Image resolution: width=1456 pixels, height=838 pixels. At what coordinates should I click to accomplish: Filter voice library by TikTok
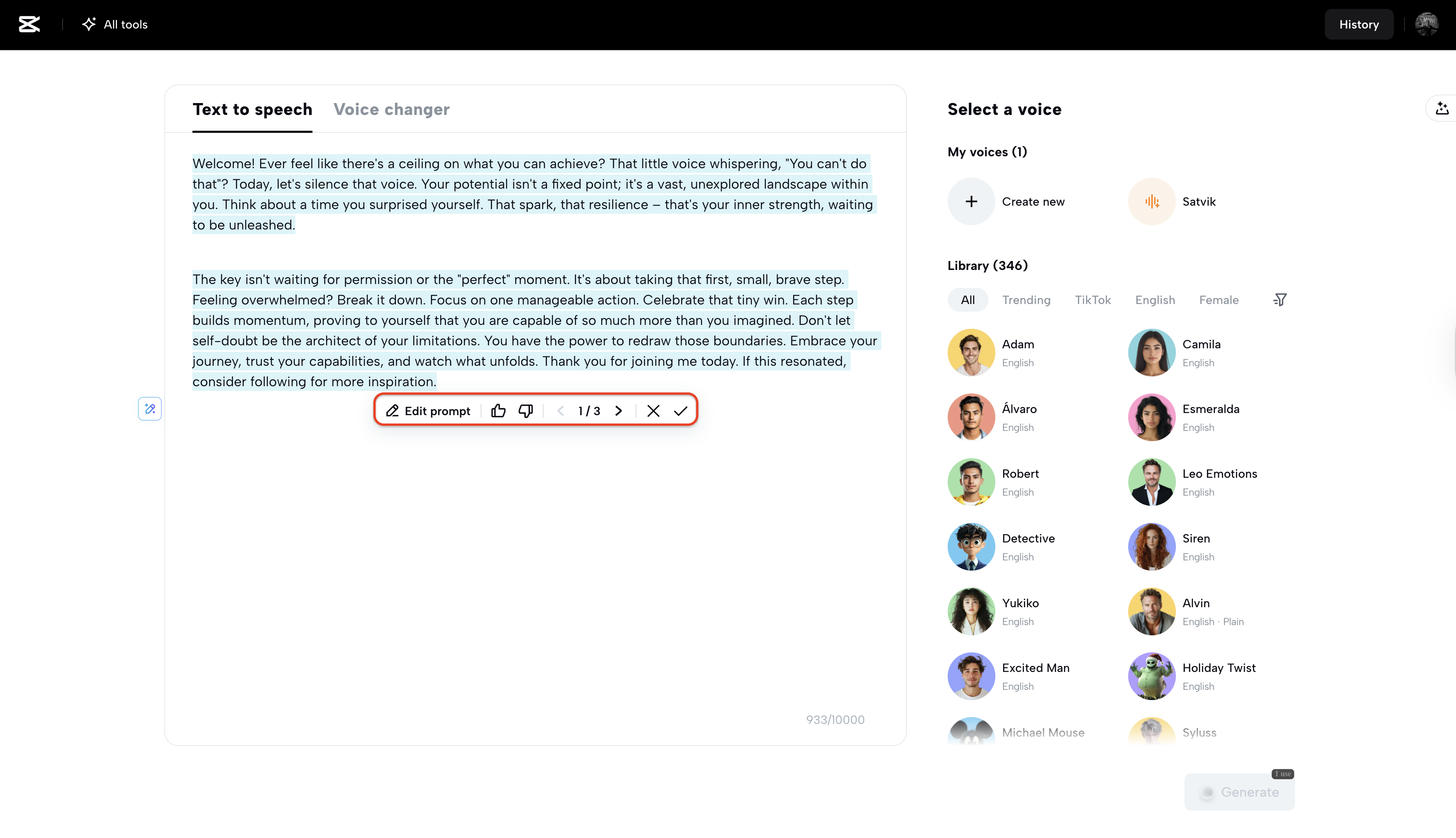[x=1092, y=300]
